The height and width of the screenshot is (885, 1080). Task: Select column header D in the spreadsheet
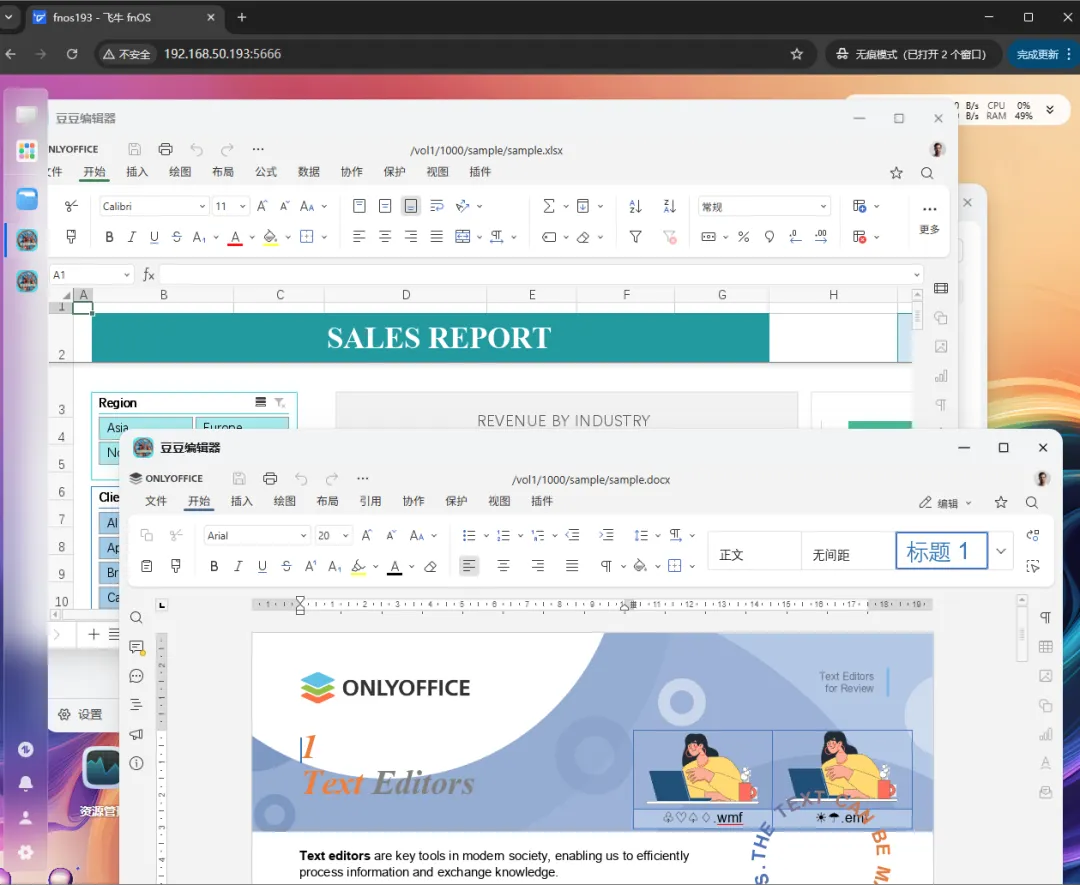click(x=406, y=295)
